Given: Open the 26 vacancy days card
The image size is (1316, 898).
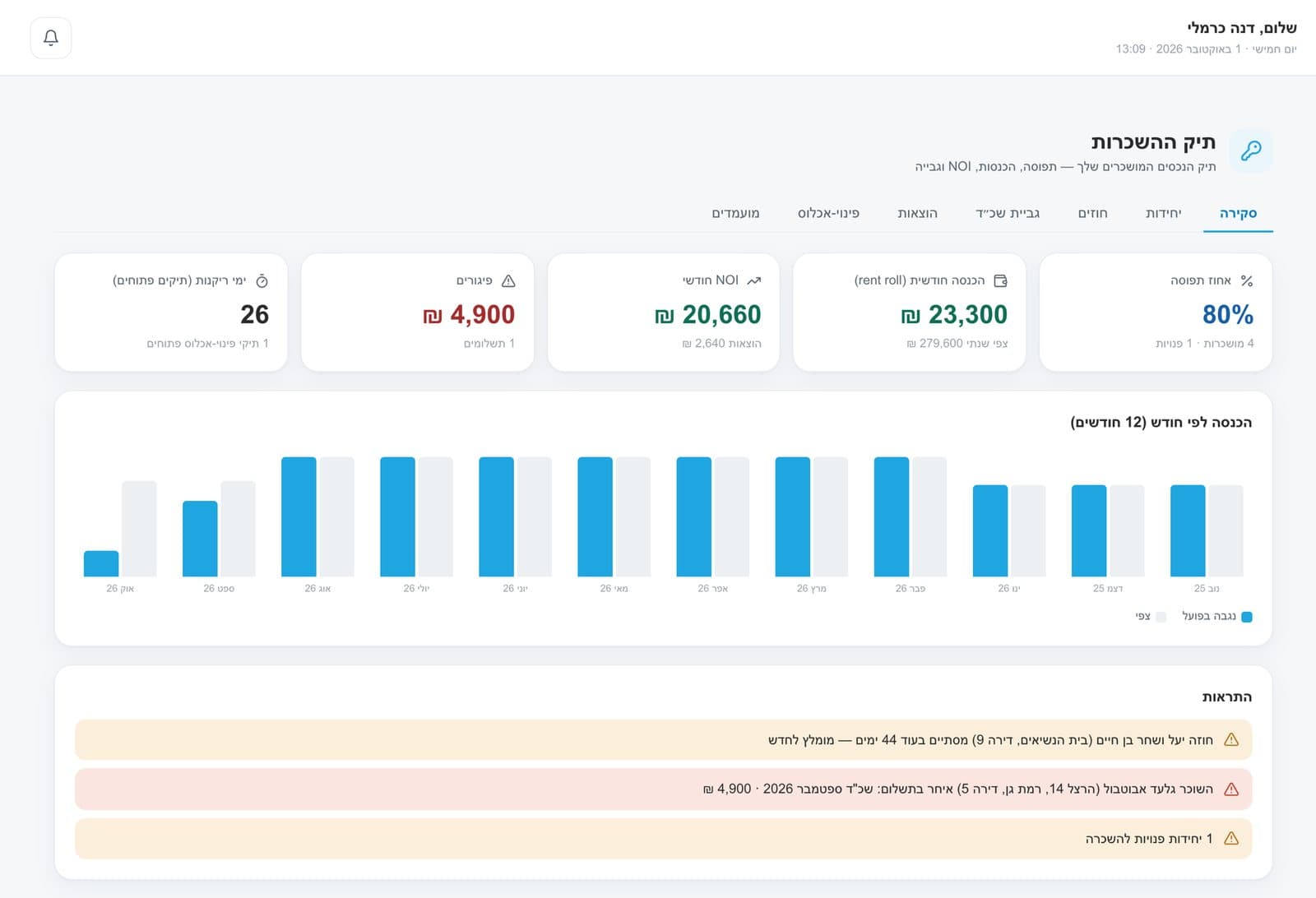Looking at the screenshot, I should click(x=171, y=312).
